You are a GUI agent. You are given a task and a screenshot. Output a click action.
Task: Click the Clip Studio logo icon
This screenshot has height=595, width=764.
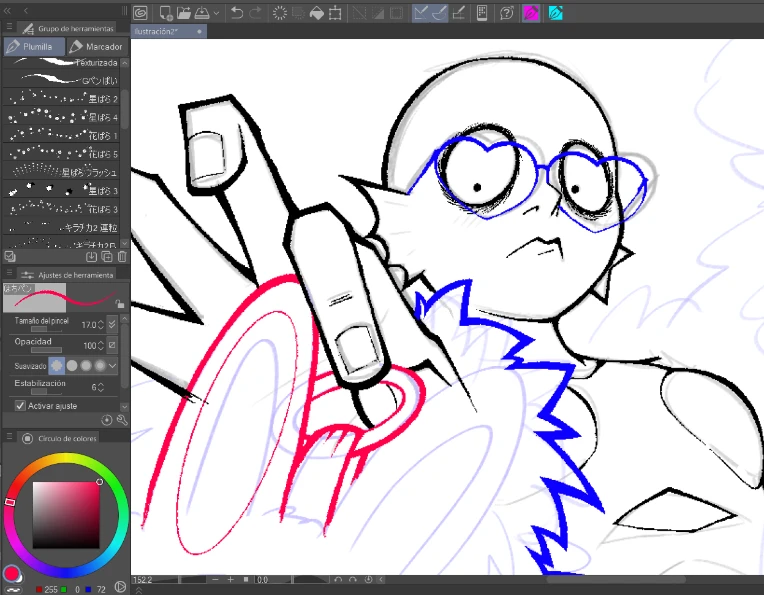[140, 13]
